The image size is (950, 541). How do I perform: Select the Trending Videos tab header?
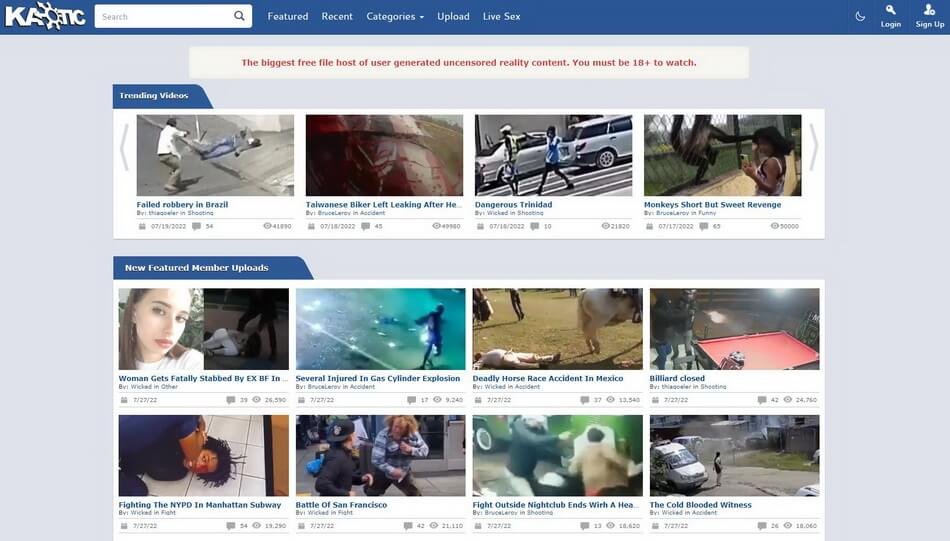pyautogui.click(x=154, y=96)
